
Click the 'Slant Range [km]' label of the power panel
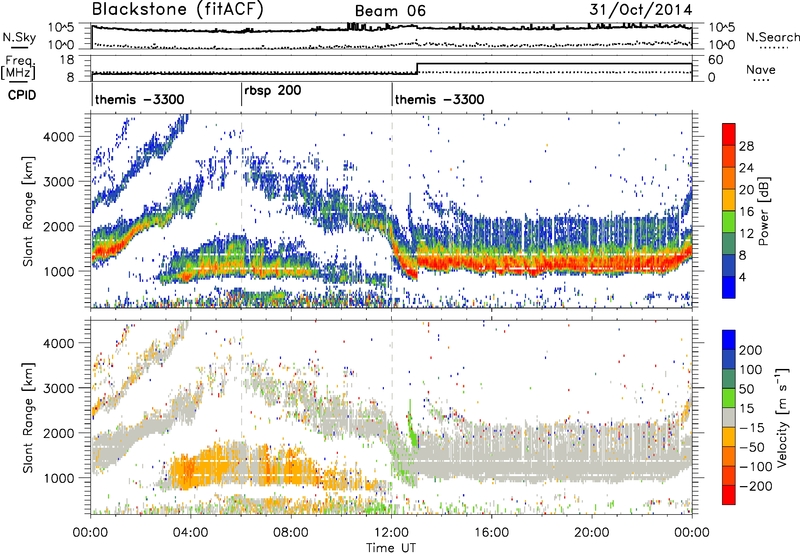coord(28,211)
